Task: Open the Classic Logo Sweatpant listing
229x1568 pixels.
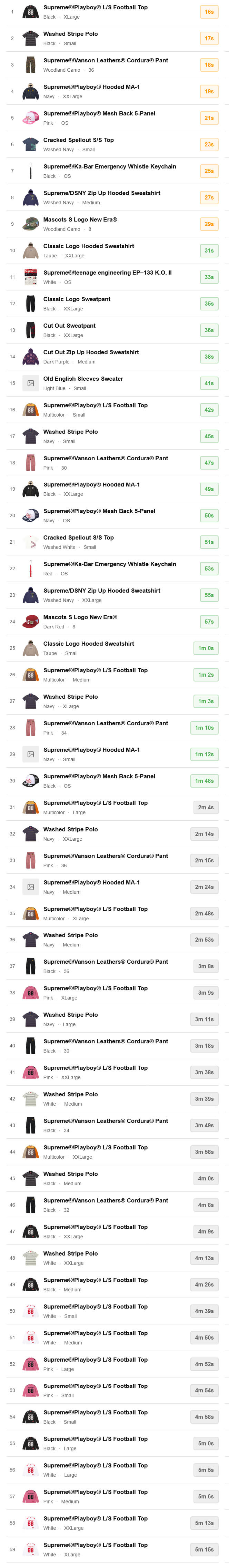Action: click(x=77, y=299)
